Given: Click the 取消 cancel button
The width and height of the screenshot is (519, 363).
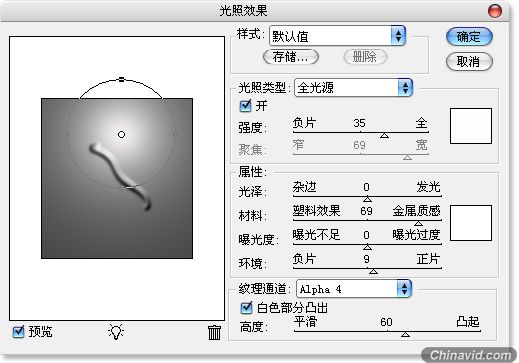Looking at the screenshot, I should [469, 62].
